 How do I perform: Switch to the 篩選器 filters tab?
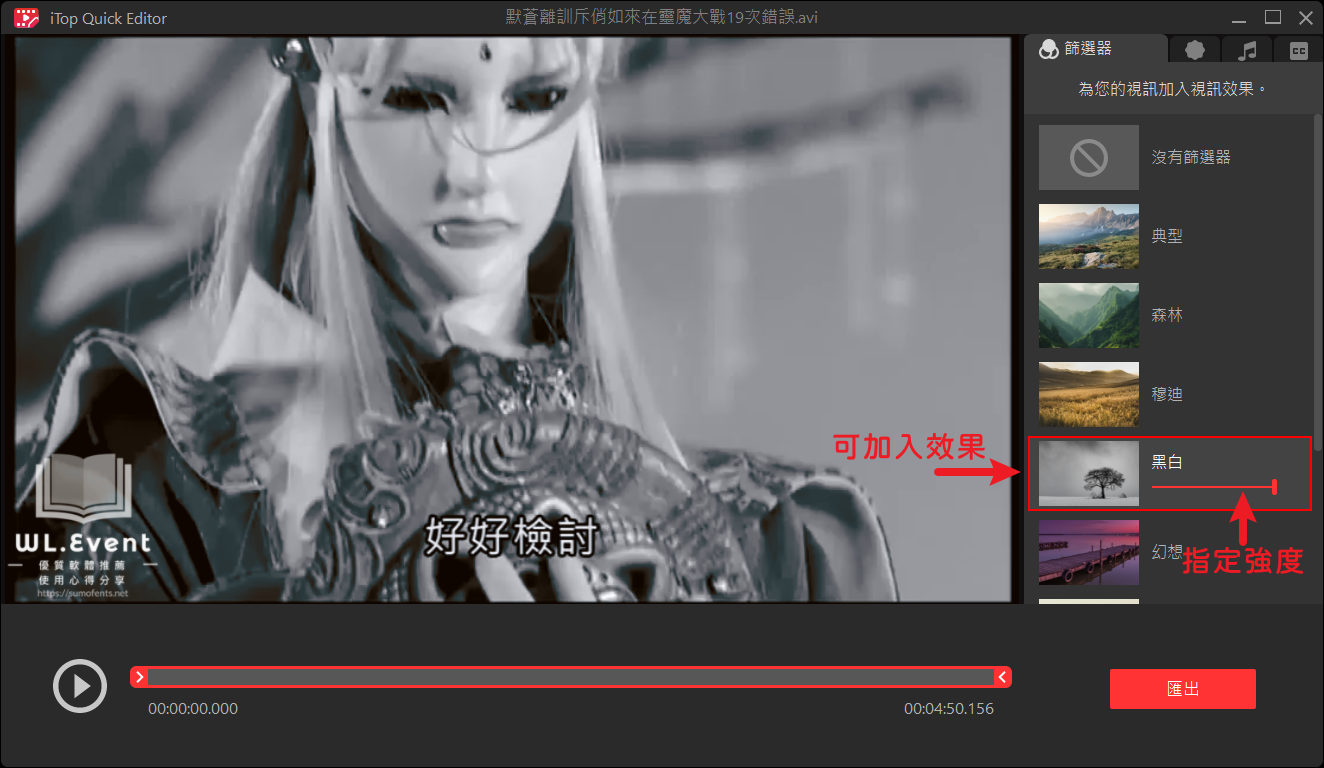(1094, 48)
